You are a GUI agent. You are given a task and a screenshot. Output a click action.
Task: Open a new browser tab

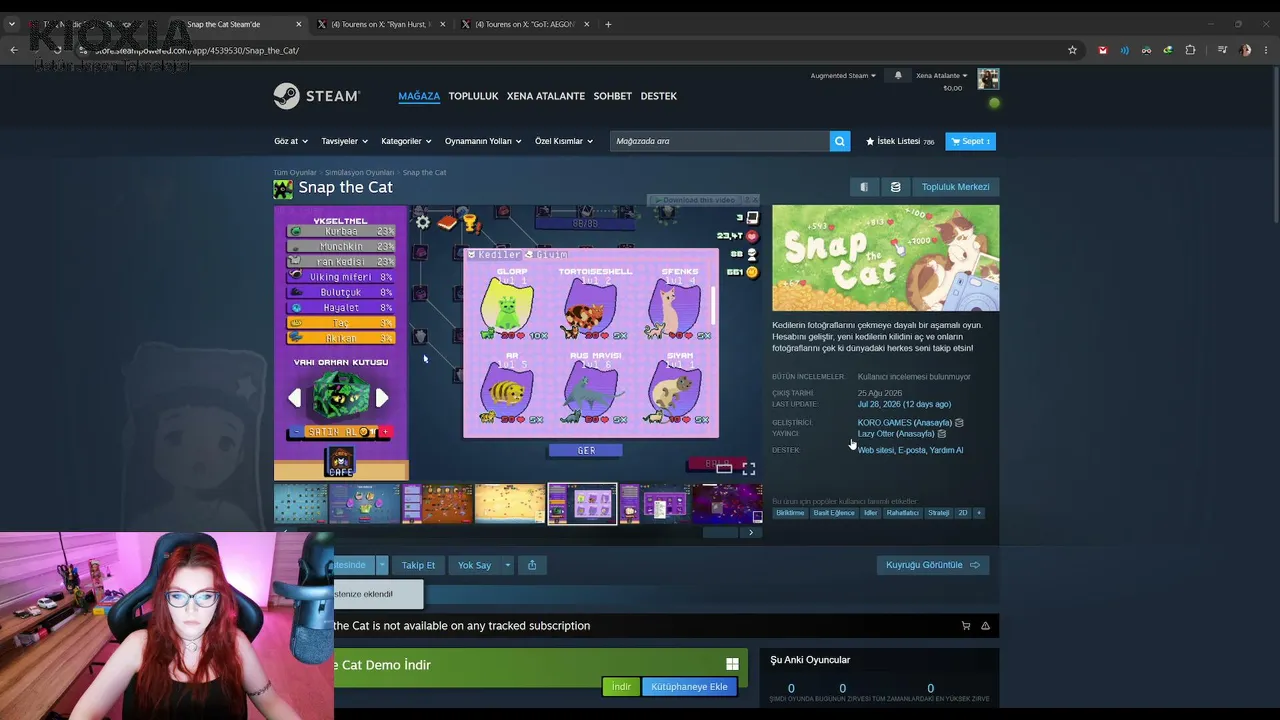(608, 24)
